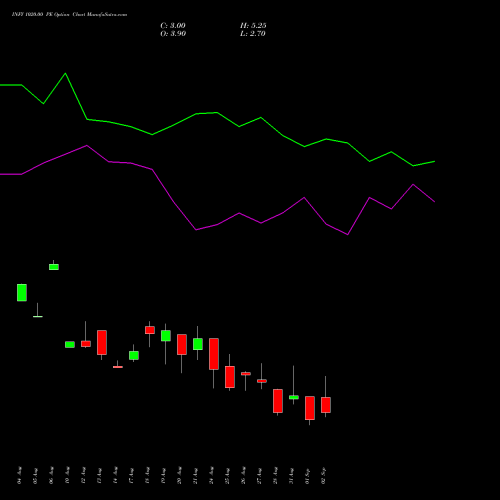The image size is (500, 500).
Task: Click the '27 Aug' date label
Action: [x=259, y=476]
